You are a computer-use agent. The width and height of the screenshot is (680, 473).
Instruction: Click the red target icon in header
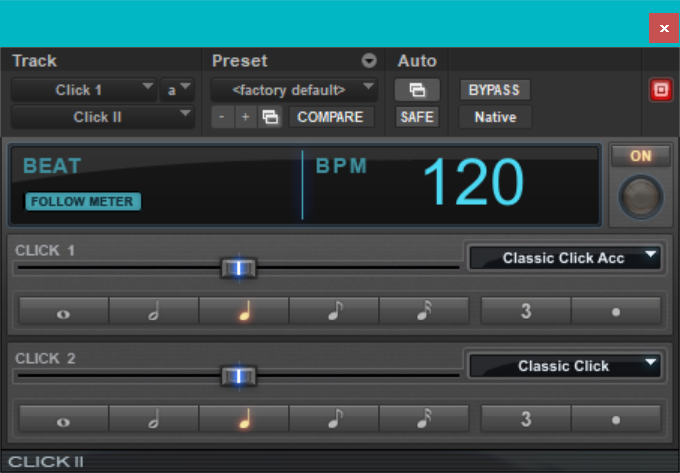point(660,90)
